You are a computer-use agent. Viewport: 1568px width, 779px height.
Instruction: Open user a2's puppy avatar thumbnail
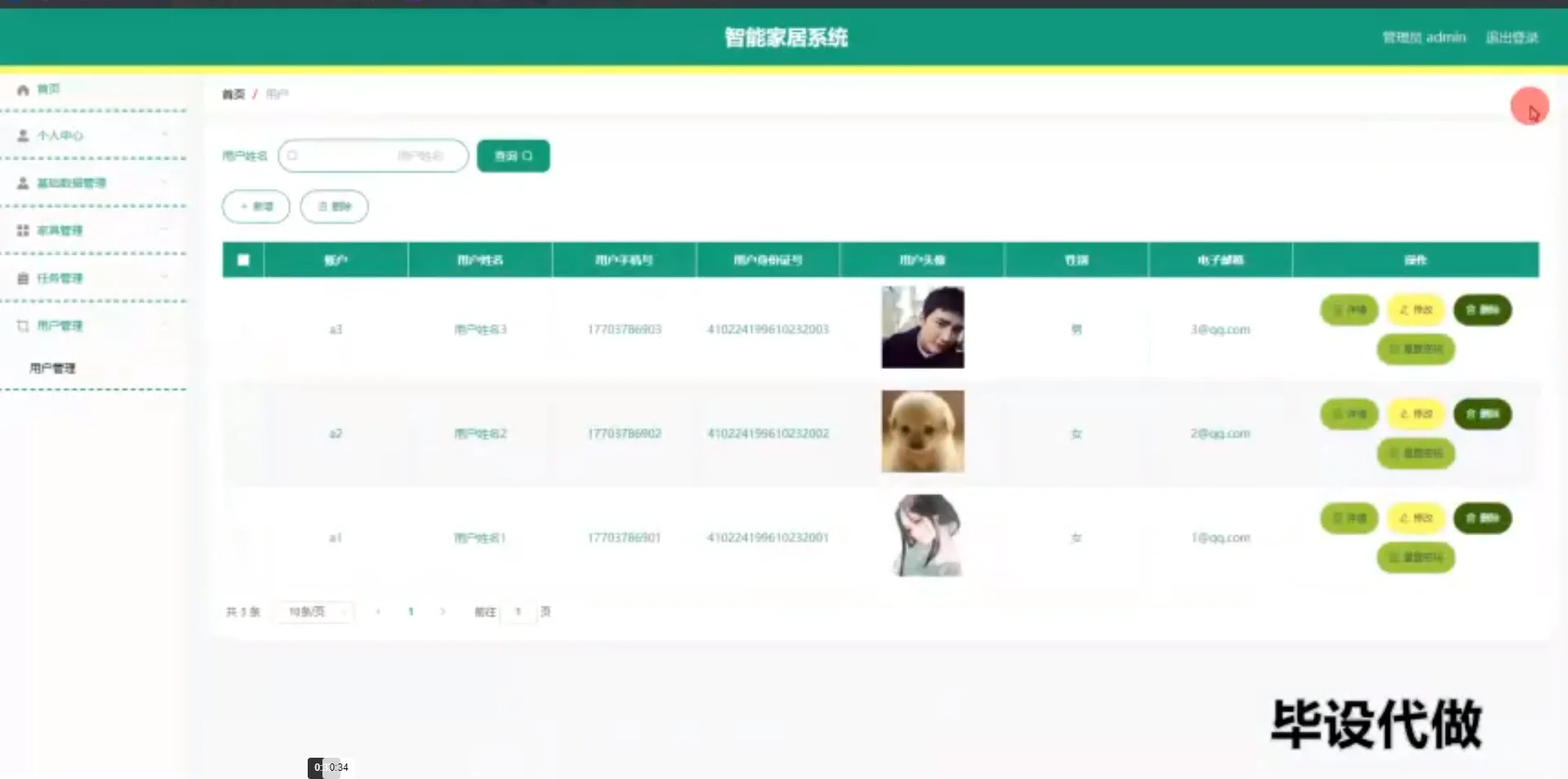[922, 432]
